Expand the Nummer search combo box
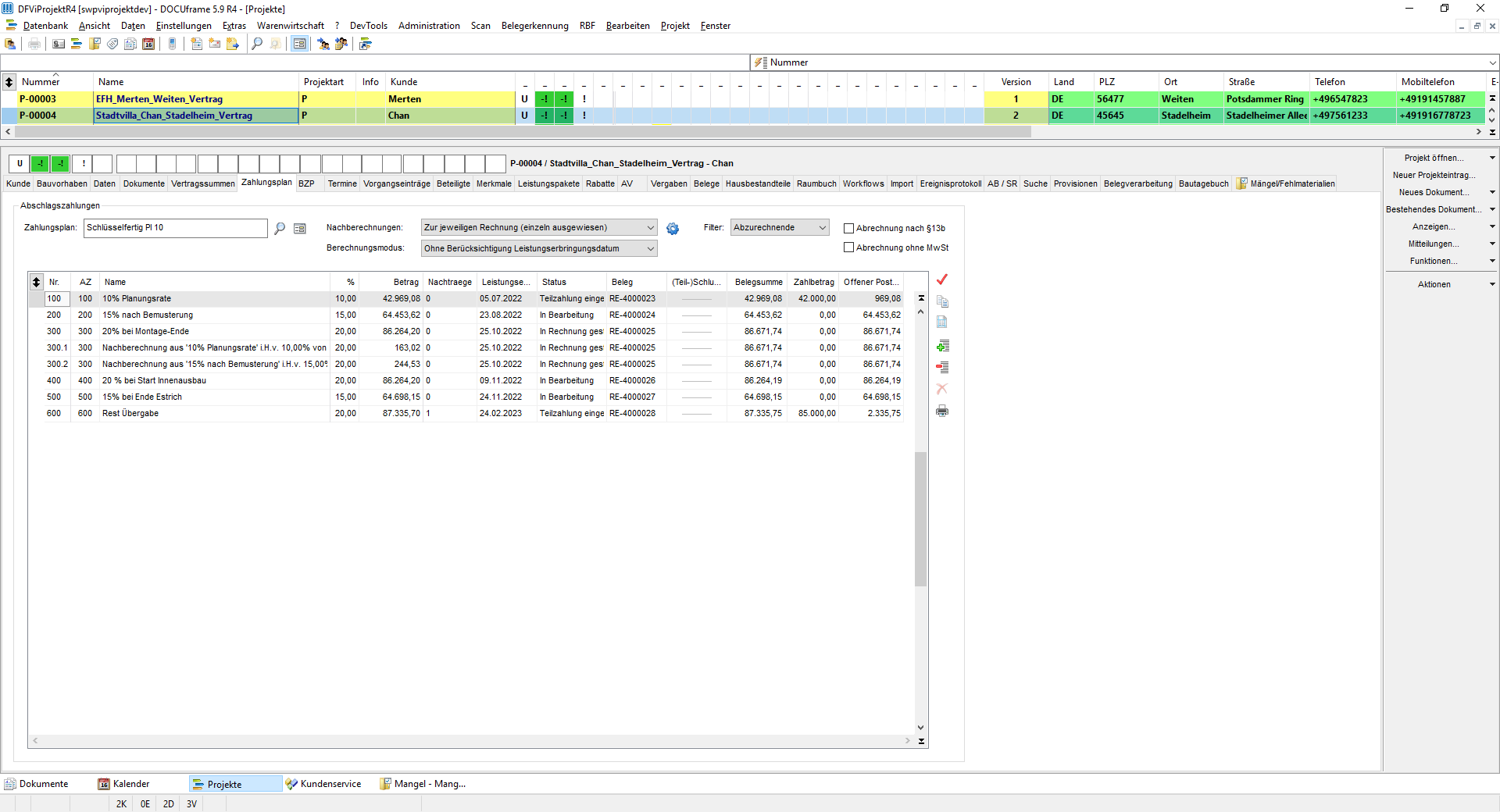 click(1491, 62)
